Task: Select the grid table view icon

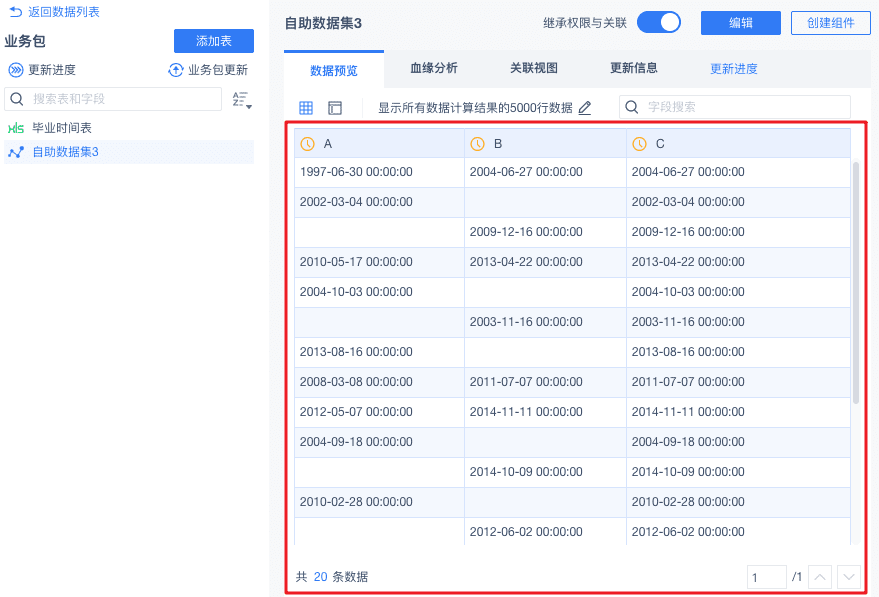Action: (306, 108)
